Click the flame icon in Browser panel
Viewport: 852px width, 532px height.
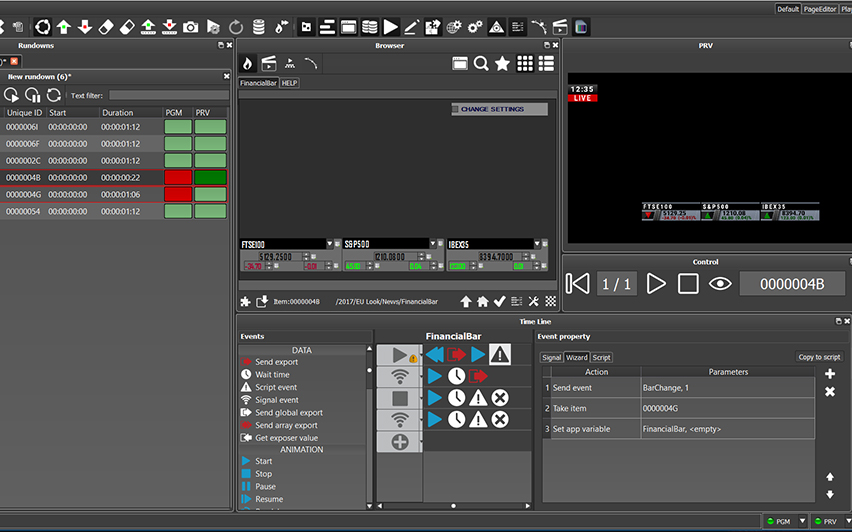point(247,64)
